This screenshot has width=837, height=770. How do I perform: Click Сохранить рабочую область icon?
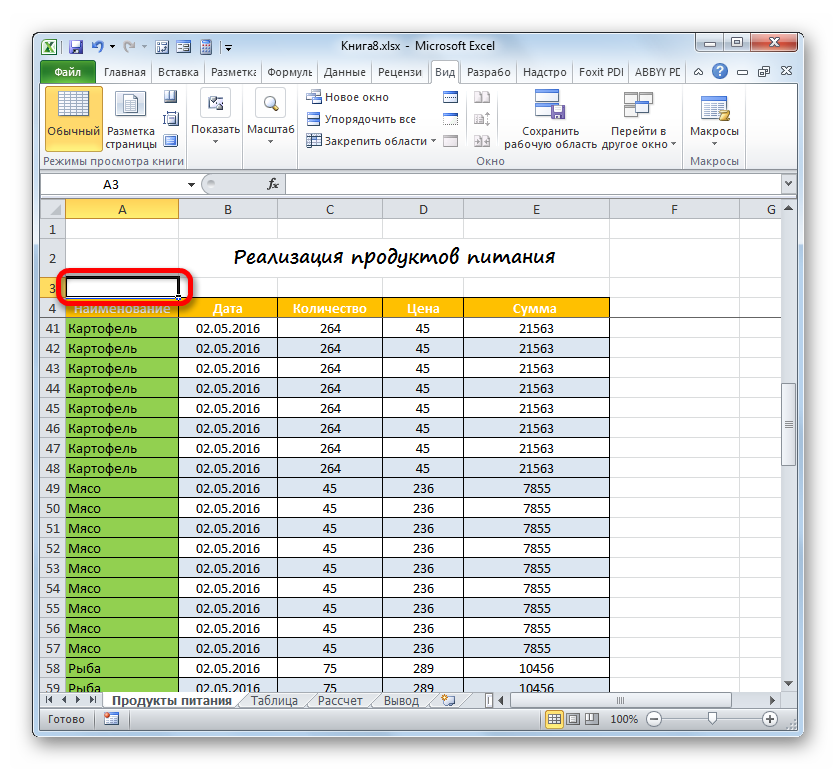(x=550, y=119)
